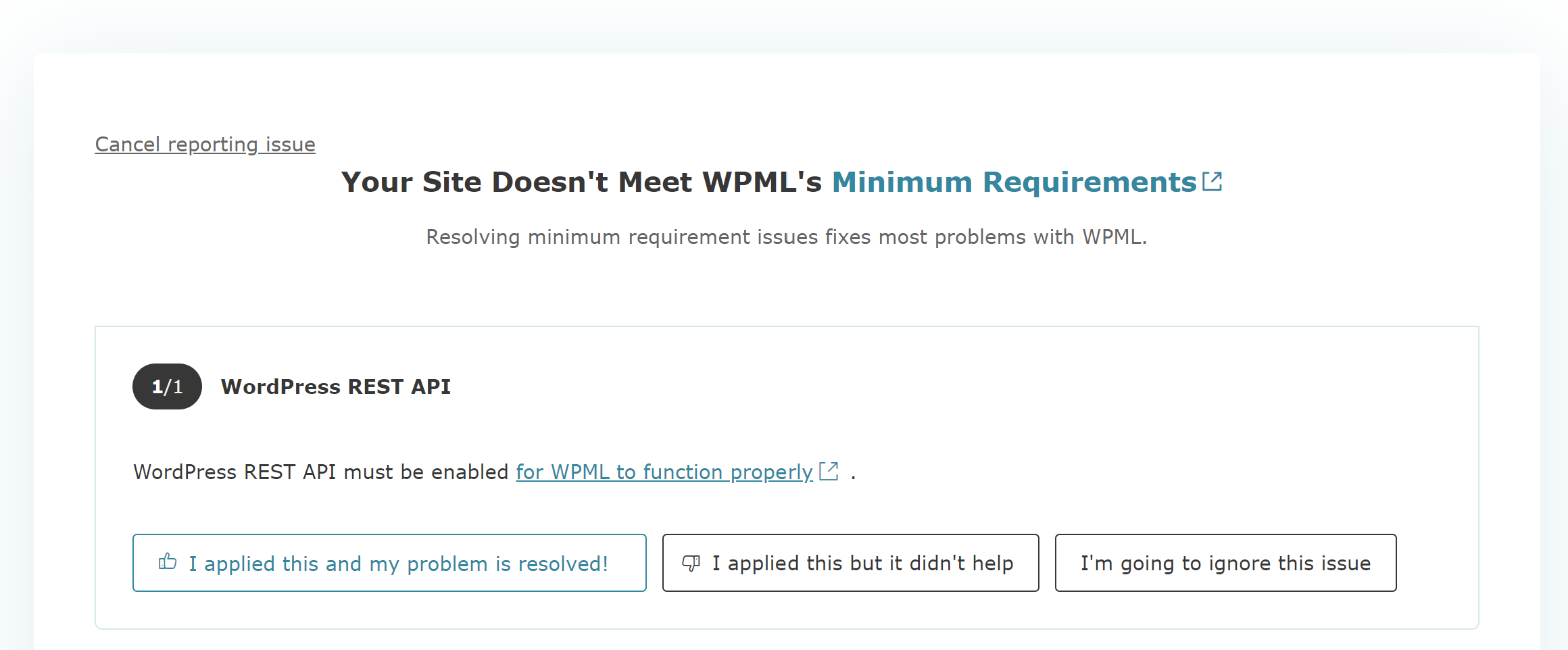Click the 1/1 step counter badge
Image resolution: width=1568 pixels, height=650 pixels.
click(167, 386)
